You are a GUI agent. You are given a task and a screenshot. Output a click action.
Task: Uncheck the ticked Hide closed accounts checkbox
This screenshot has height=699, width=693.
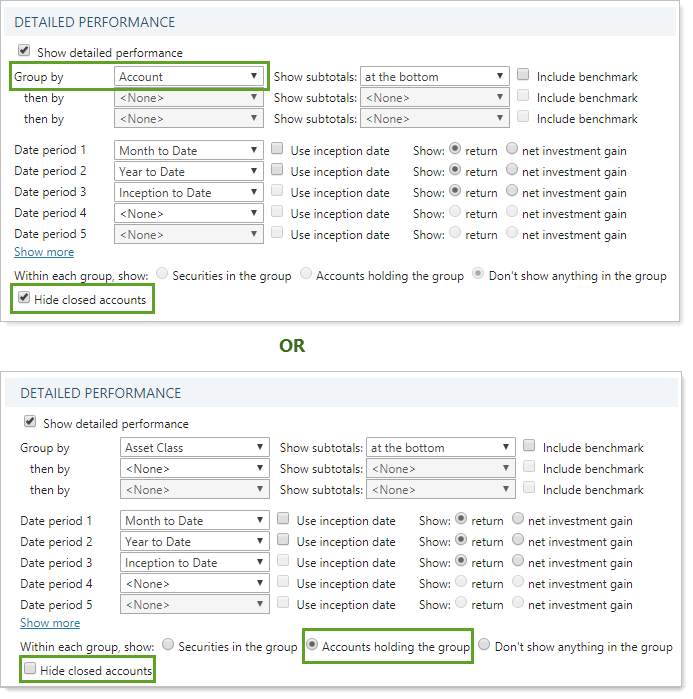coord(23,299)
